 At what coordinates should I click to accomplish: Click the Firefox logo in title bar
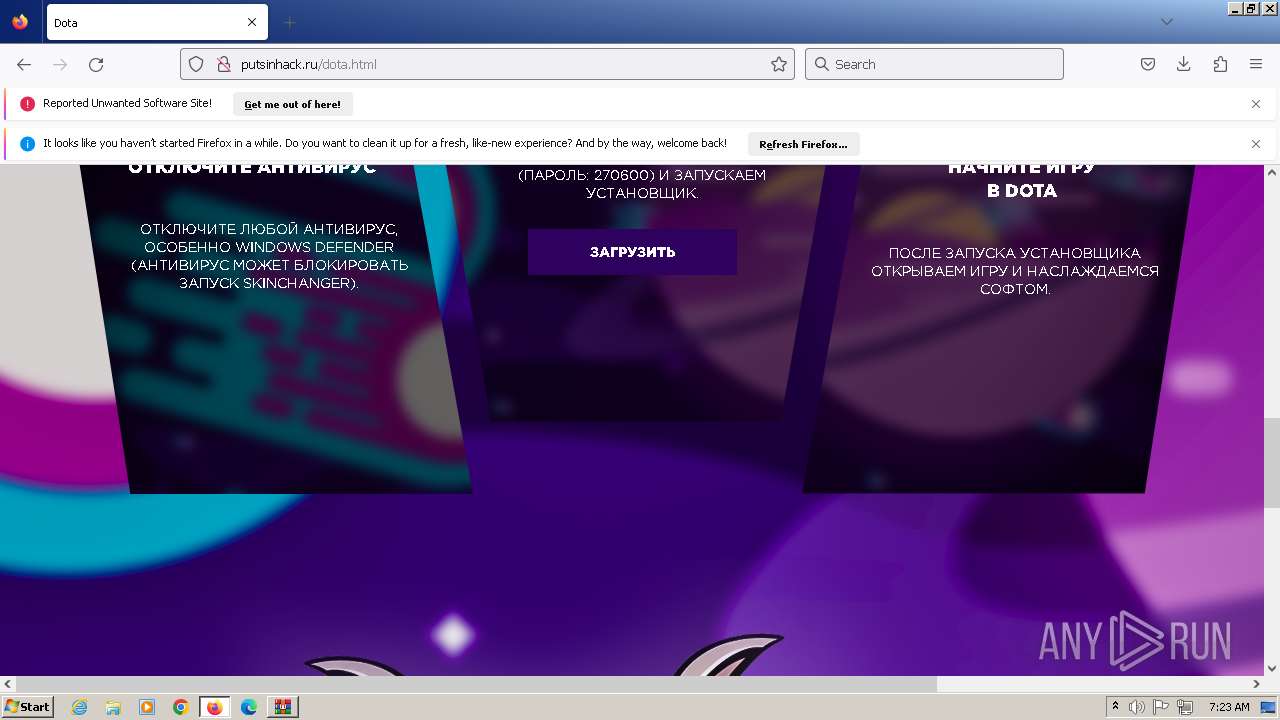tap(20, 22)
